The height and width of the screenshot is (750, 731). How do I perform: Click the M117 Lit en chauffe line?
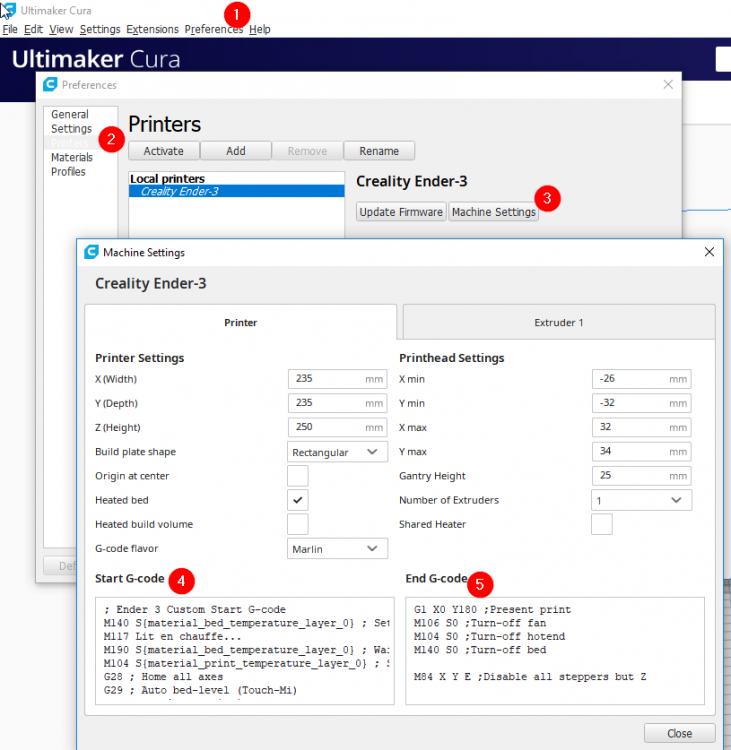pos(172,637)
